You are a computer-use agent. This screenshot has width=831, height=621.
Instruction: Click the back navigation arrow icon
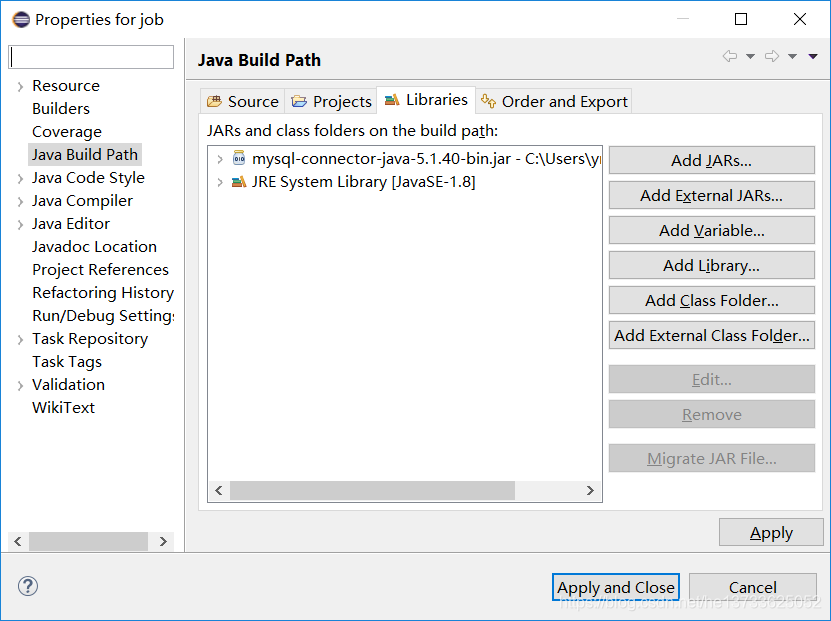tap(730, 56)
